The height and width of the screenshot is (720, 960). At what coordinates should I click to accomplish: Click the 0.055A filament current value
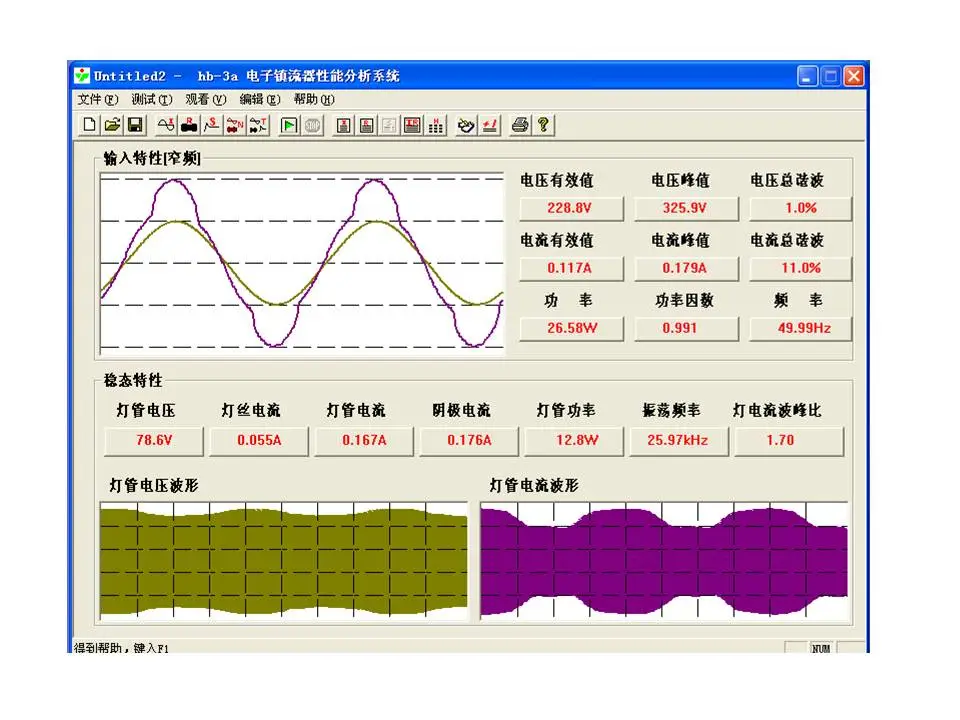coord(259,441)
